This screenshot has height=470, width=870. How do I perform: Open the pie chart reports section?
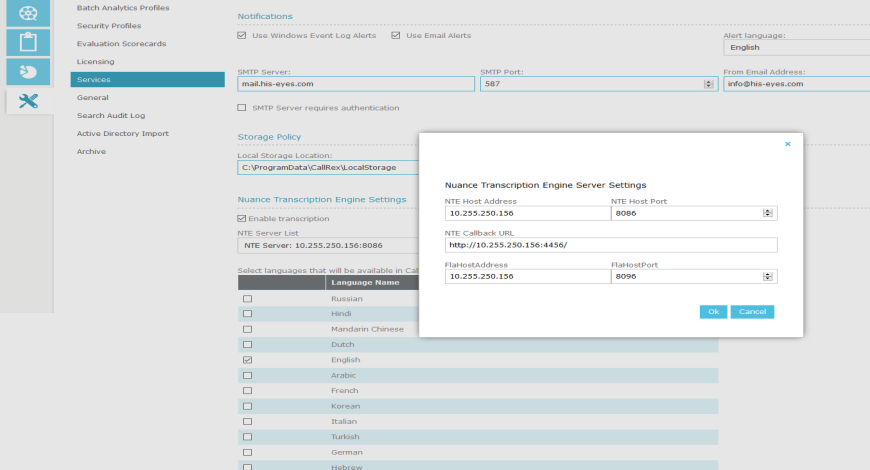[x=28, y=72]
